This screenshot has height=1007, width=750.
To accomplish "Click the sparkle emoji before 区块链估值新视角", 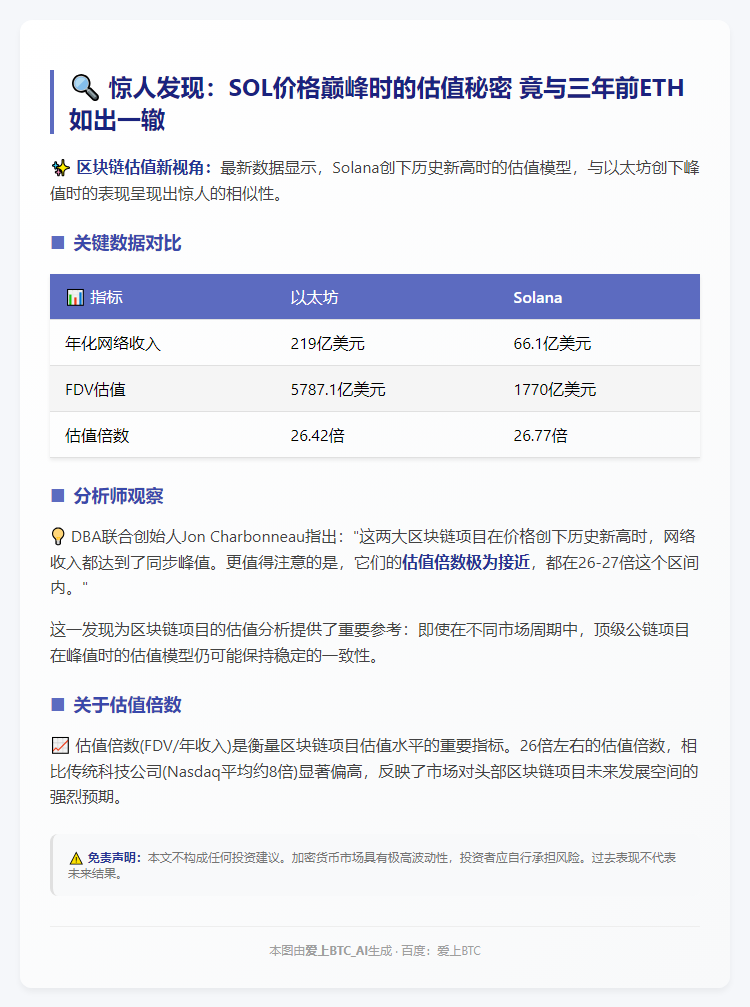I will (x=60, y=168).
